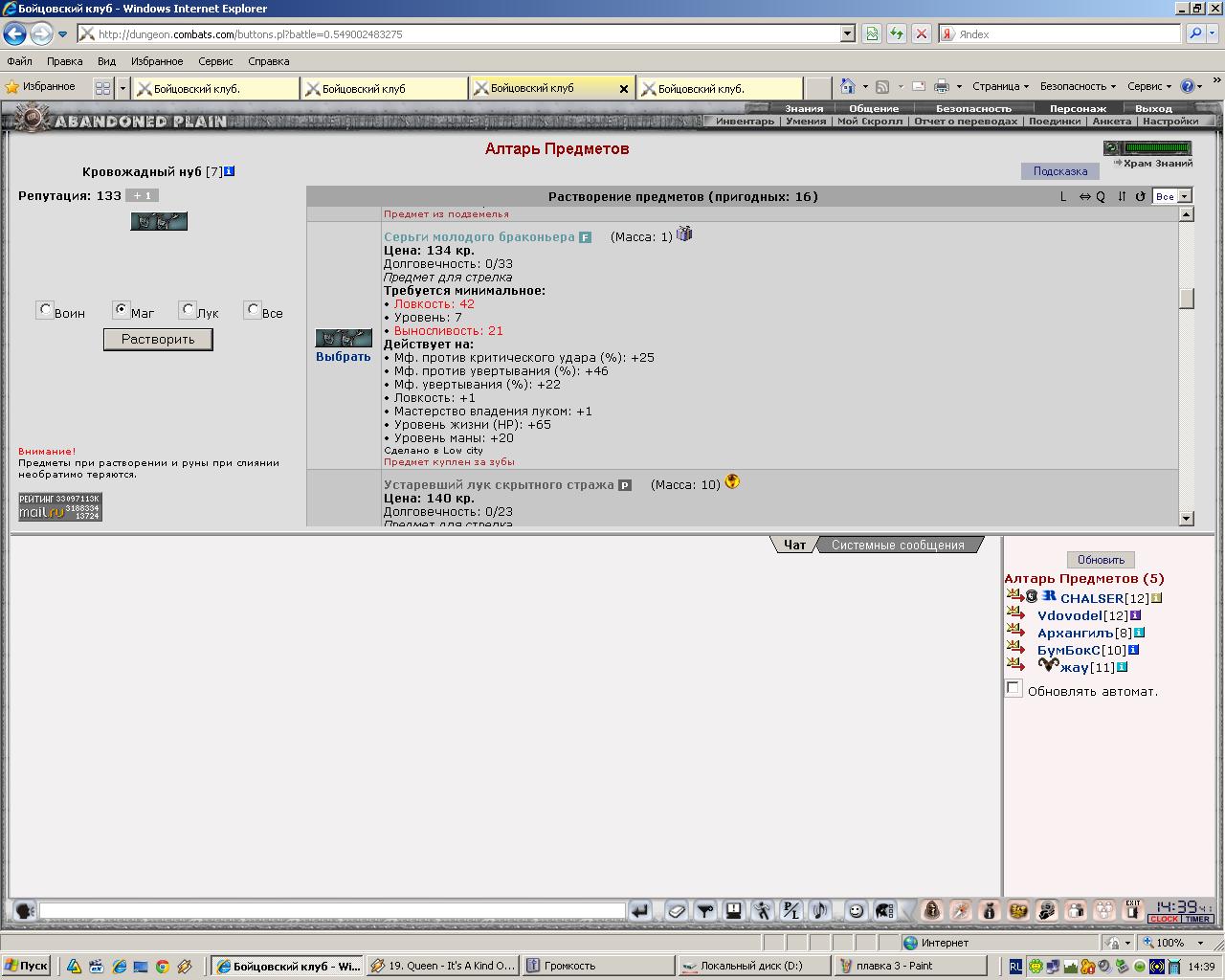Click the Обновить button
The height and width of the screenshot is (980, 1225).
1101,560
